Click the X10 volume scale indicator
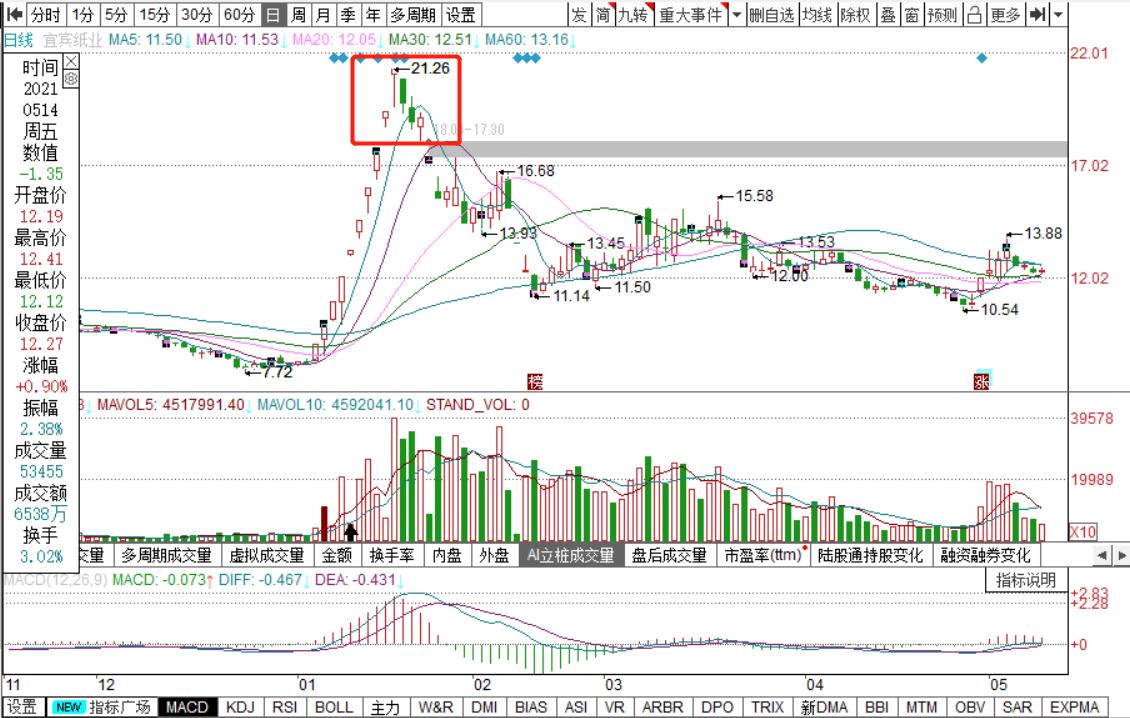 1082,532
